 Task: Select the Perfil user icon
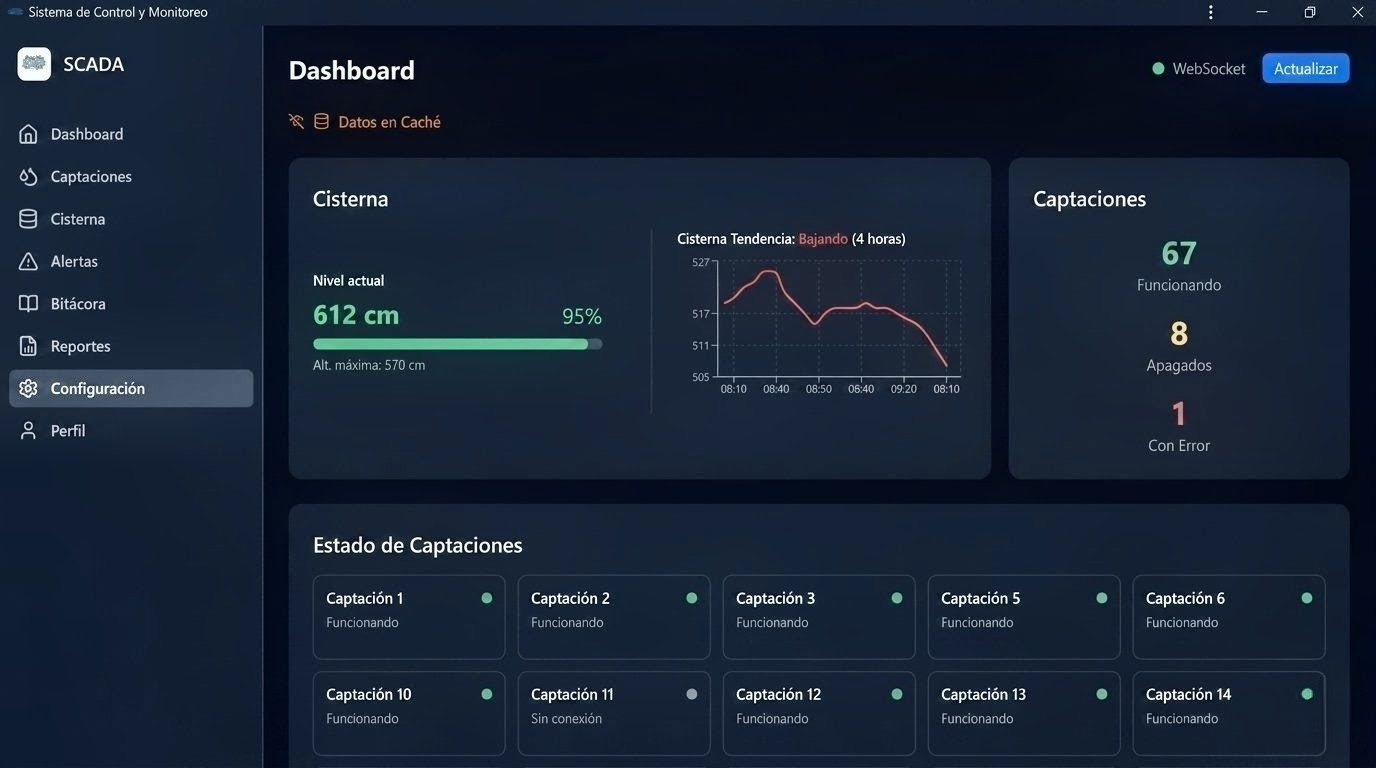point(28,430)
